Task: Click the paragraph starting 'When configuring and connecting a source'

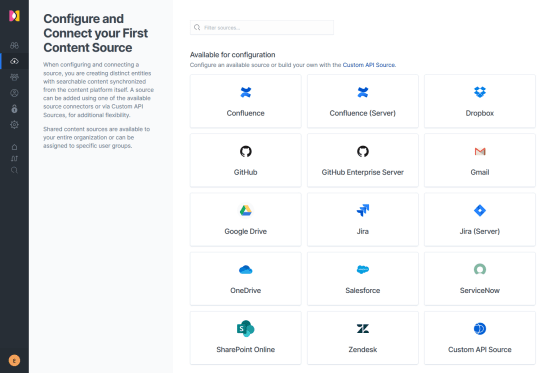Action: point(99,90)
